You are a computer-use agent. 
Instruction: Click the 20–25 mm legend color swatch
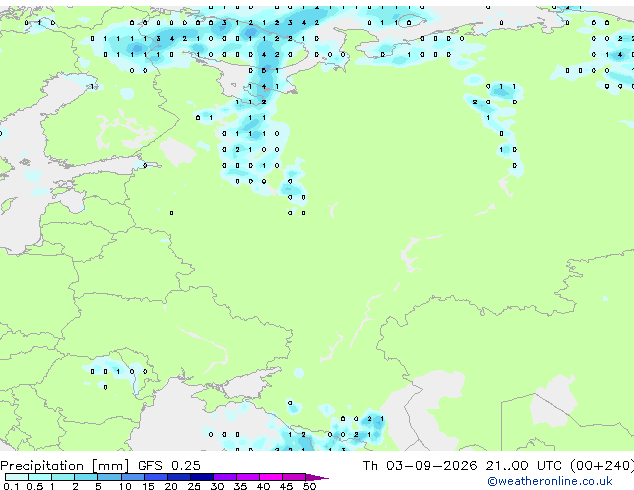tap(179, 477)
